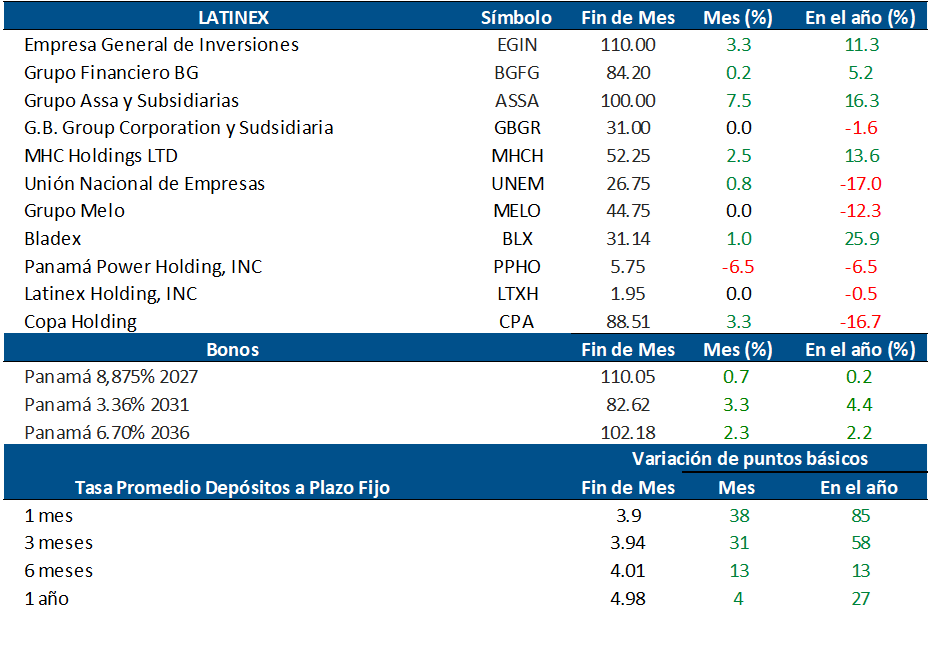Viewport: 928px width, 651px height.
Task: Select the Copa Holding name
Action: click(x=80, y=321)
